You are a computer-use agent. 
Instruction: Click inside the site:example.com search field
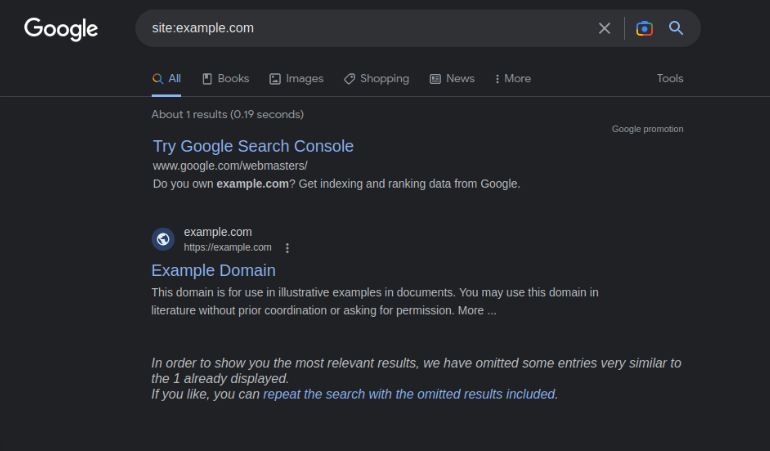pyautogui.click(x=370, y=28)
